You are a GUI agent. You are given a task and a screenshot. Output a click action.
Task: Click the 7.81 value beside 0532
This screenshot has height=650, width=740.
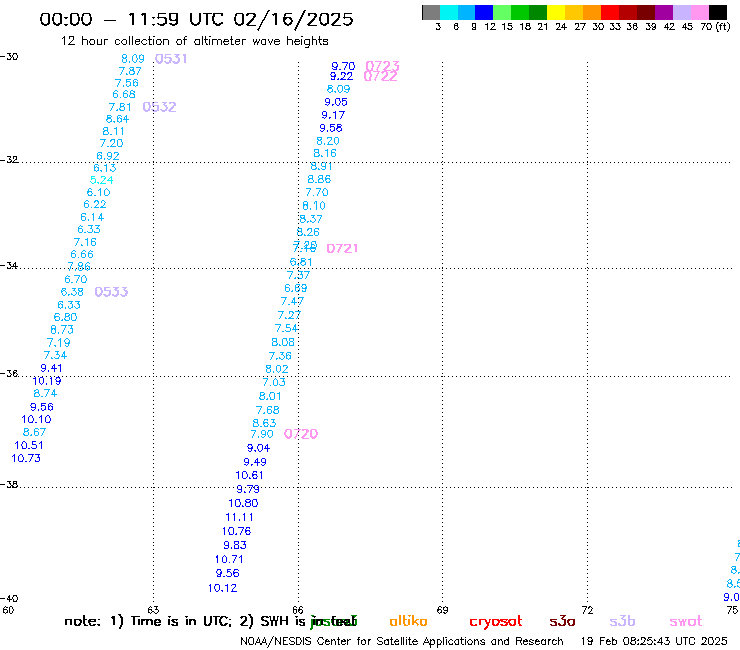pos(120,107)
